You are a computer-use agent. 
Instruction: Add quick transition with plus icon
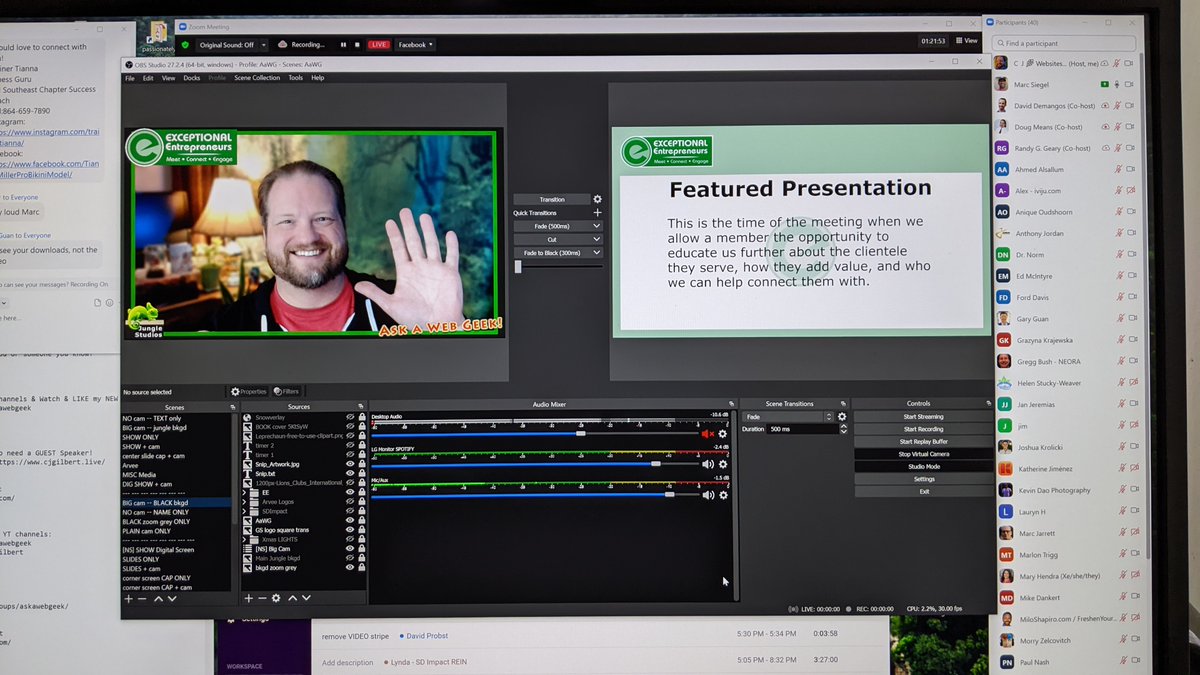coord(597,213)
